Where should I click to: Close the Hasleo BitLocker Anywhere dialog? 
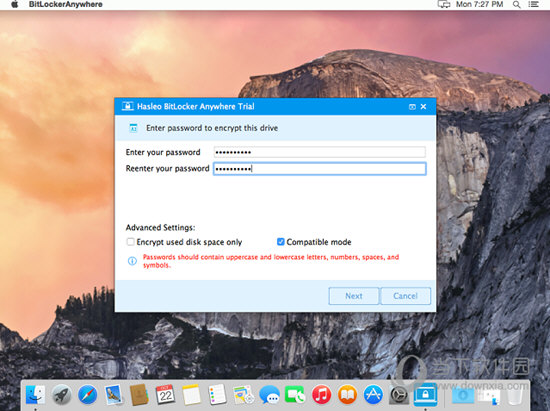click(x=423, y=107)
